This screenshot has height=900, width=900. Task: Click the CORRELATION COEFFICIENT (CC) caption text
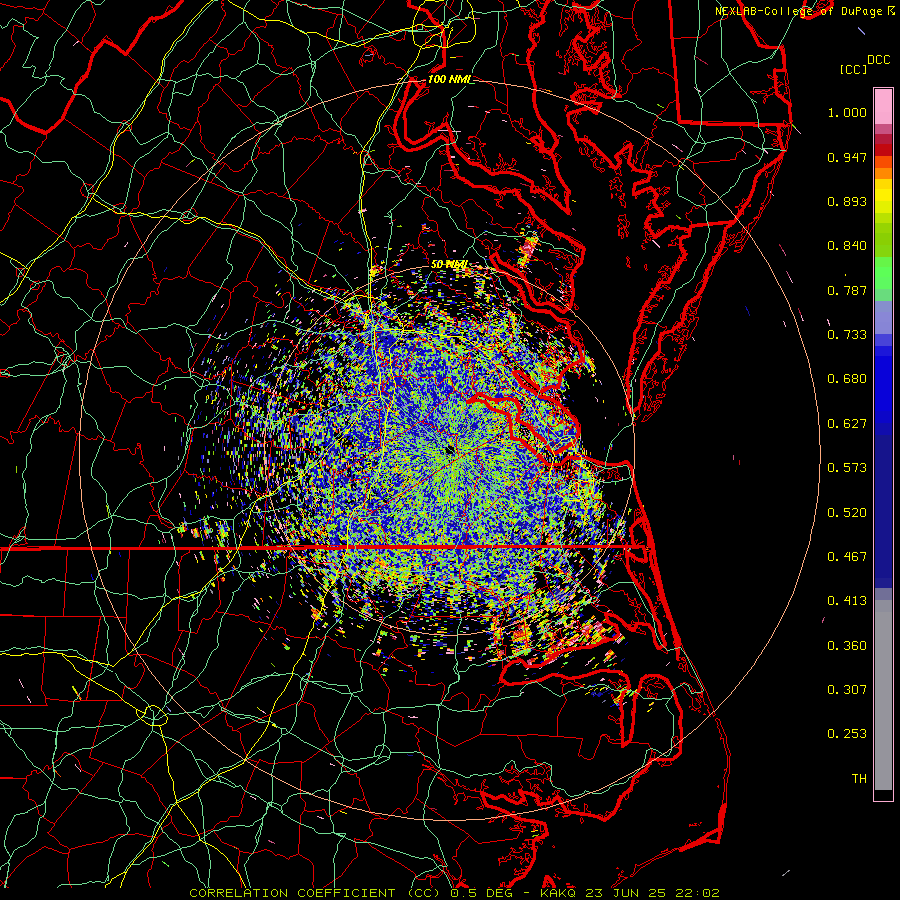tap(315, 893)
